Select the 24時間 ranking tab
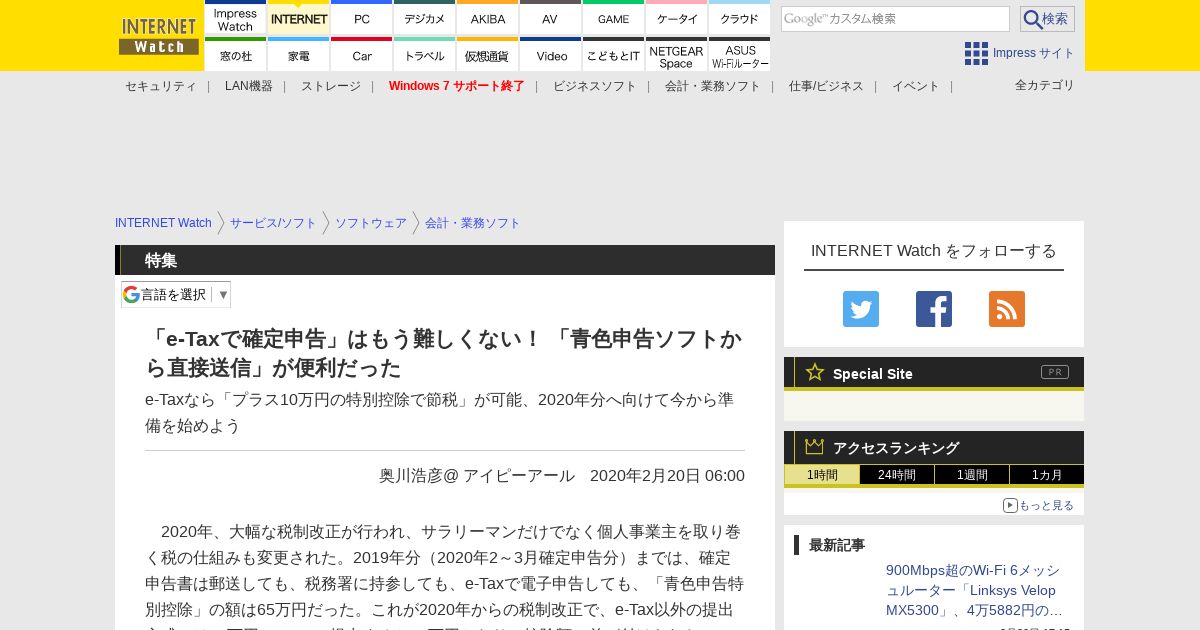This screenshot has width=1200, height=630. [x=897, y=475]
